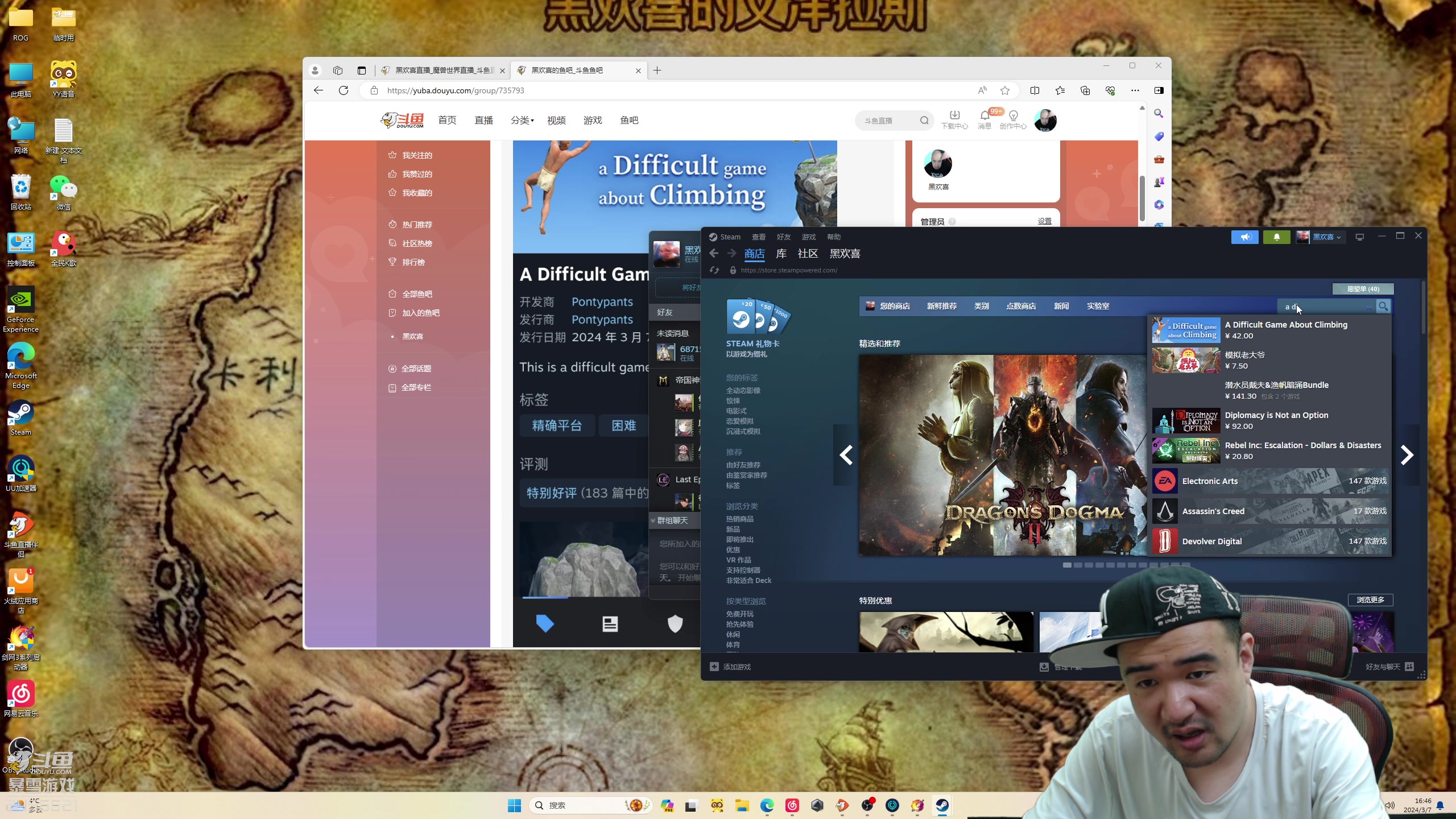Screen dimensions: 1456x819
Task: Select first carousel pagination dot in Steam
Action: 1067,565
